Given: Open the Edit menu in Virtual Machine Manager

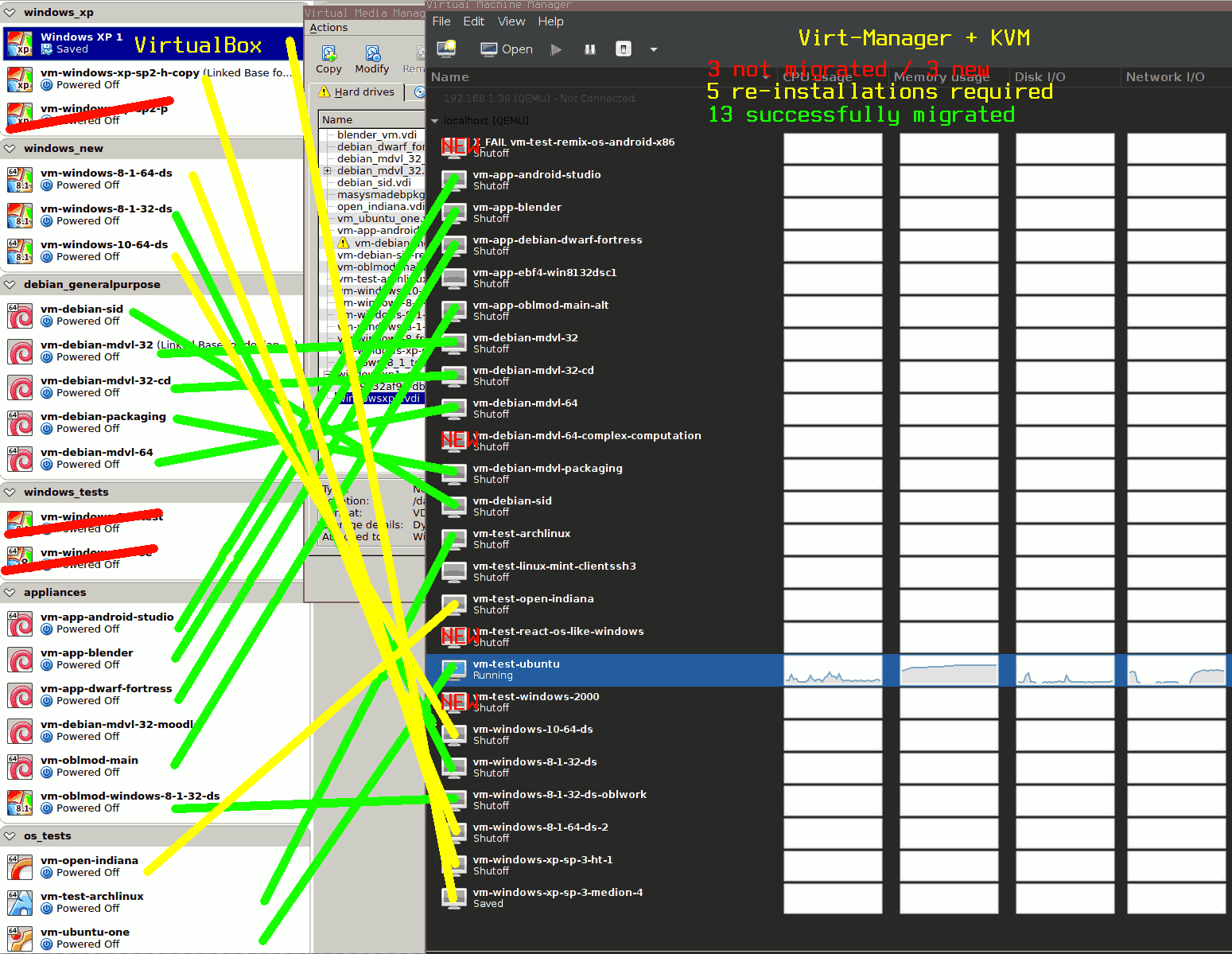Looking at the screenshot, I should 474,21.
